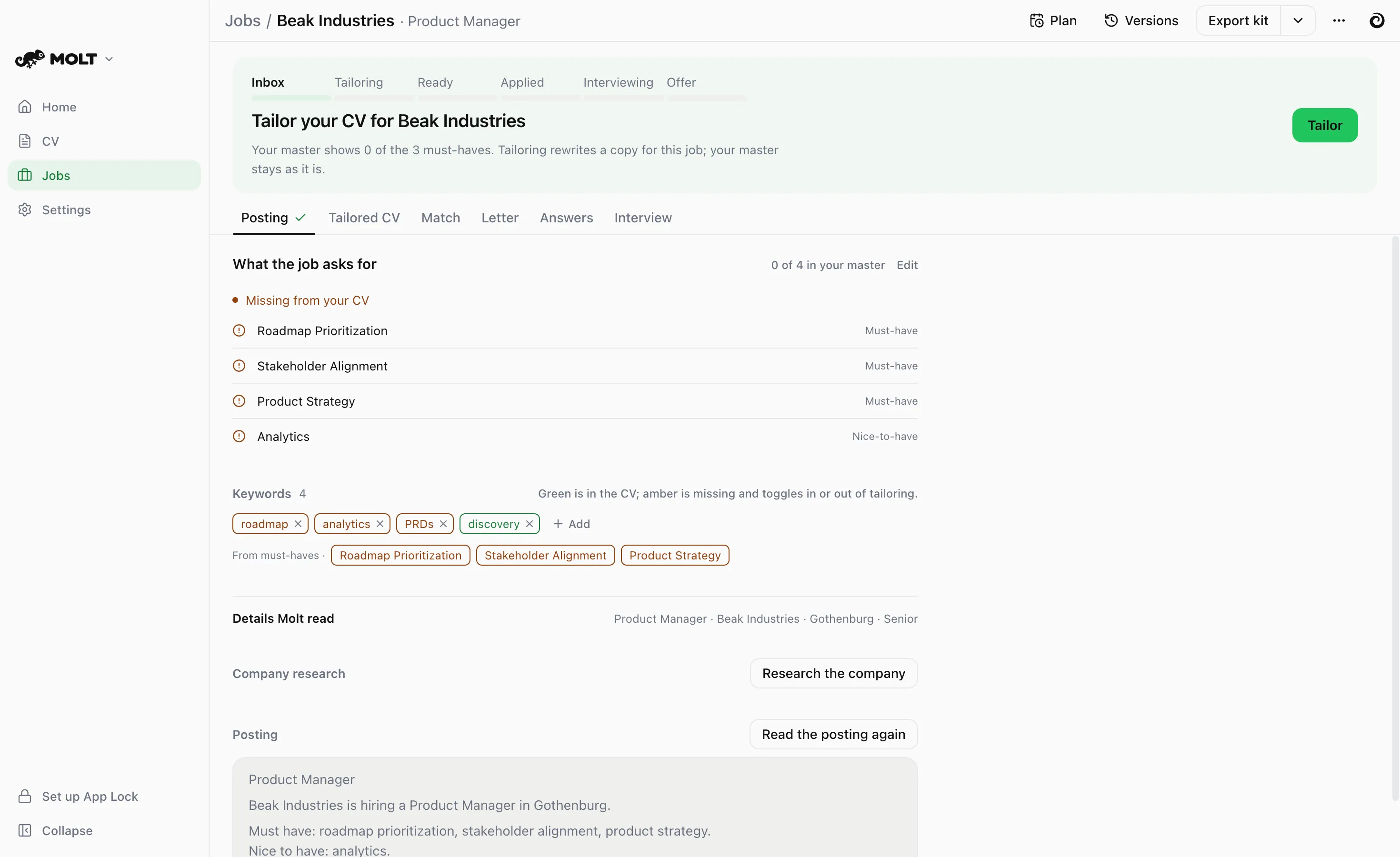This screenshot has height=857, width=1400.
Task: Click the Research the company button
Action: click(x=833, y=673)
